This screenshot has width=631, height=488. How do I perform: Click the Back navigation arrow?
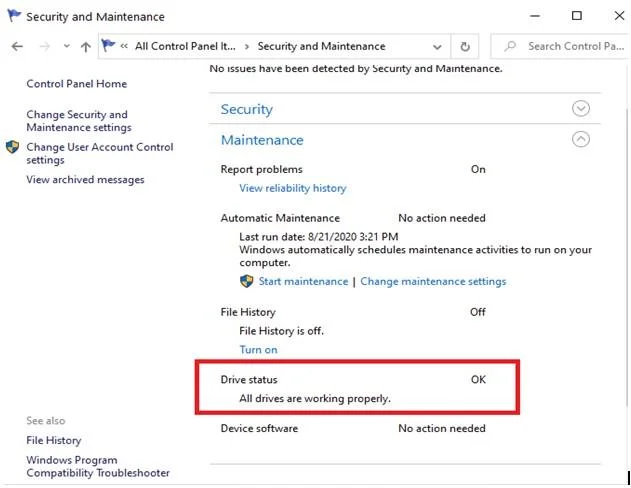coord(17,47)
